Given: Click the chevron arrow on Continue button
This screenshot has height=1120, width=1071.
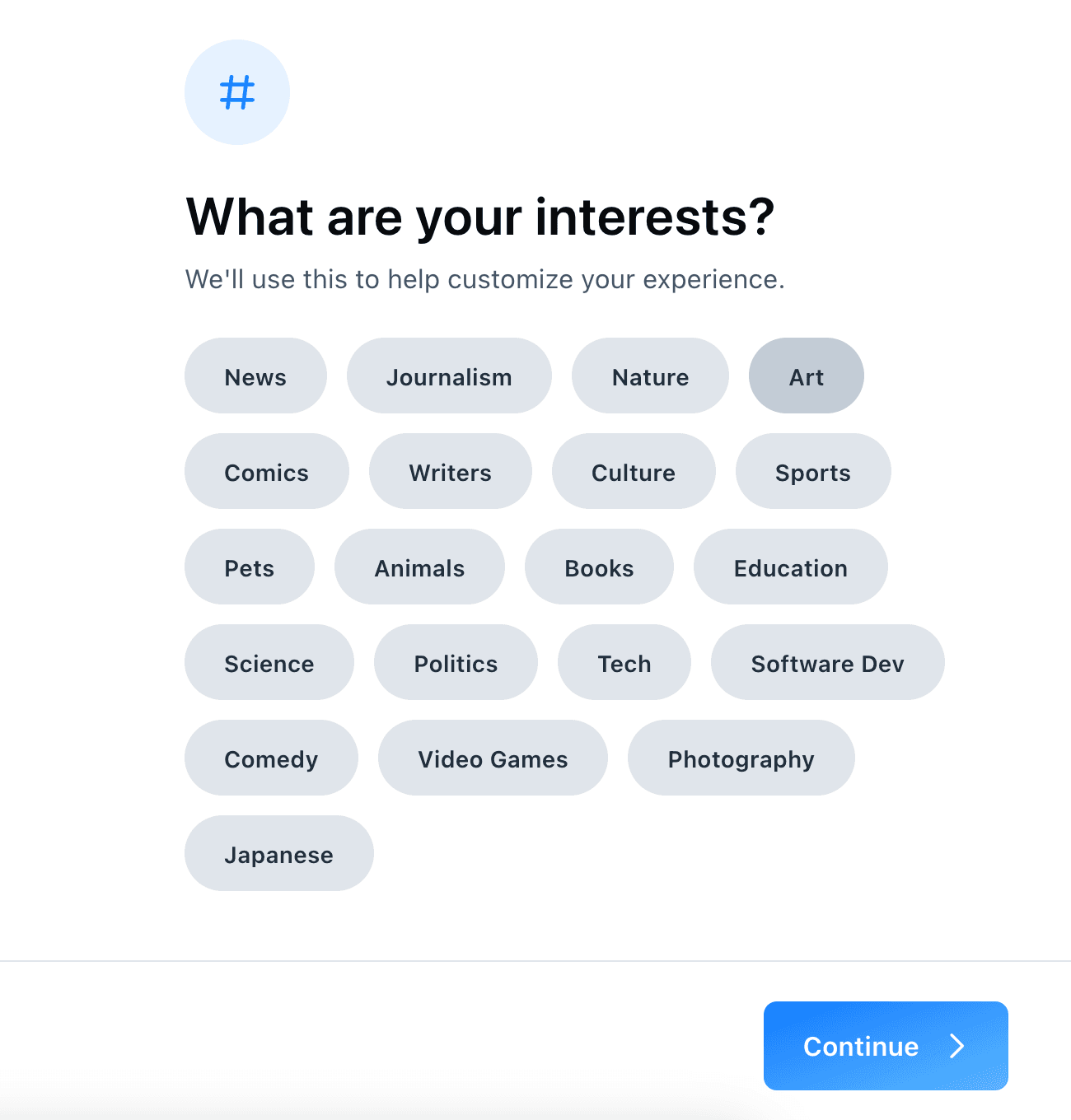Looking at the screenshot, I should [x=956, y=1046].
